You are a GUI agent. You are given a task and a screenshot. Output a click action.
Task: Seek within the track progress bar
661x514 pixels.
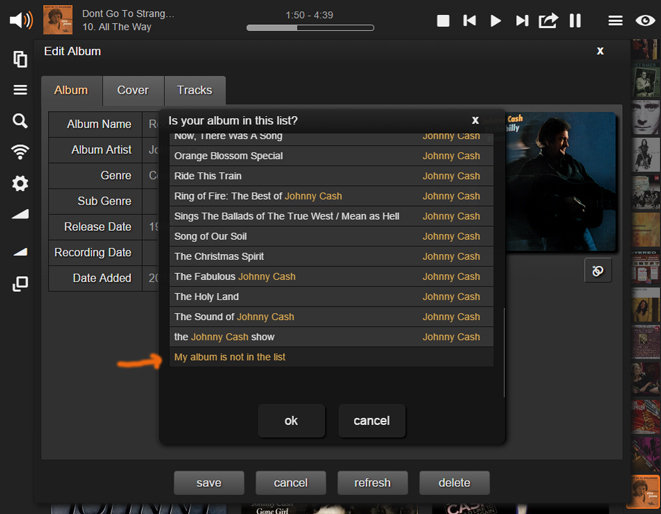[310, 28]
